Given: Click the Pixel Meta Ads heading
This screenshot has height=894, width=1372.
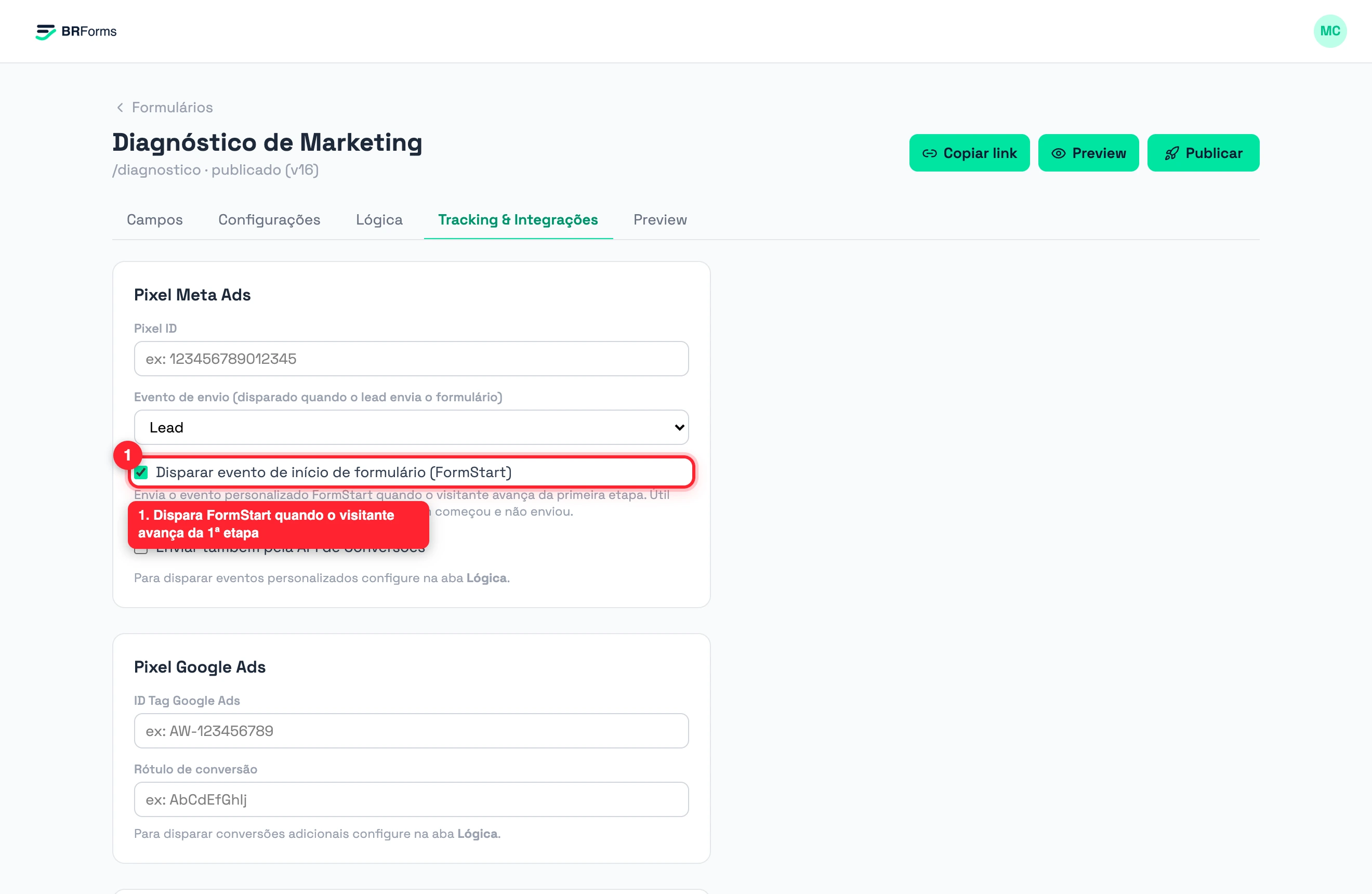Looking at the screenshot, I should pyautogui.click(x=192, y=295).
